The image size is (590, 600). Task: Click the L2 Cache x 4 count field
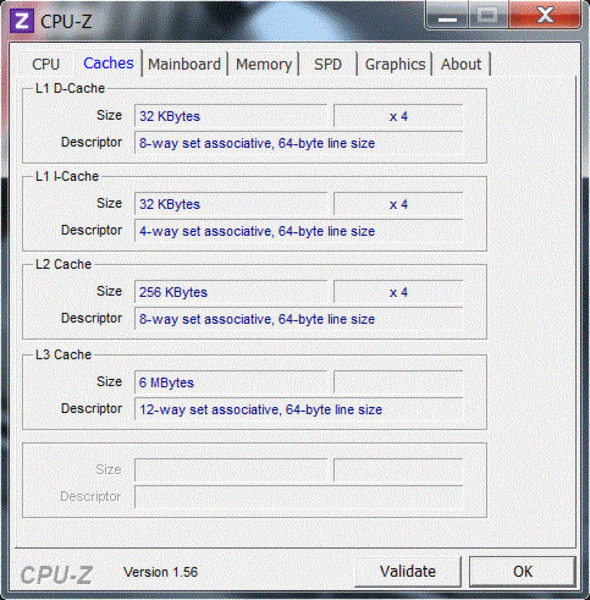coord(398,292)
